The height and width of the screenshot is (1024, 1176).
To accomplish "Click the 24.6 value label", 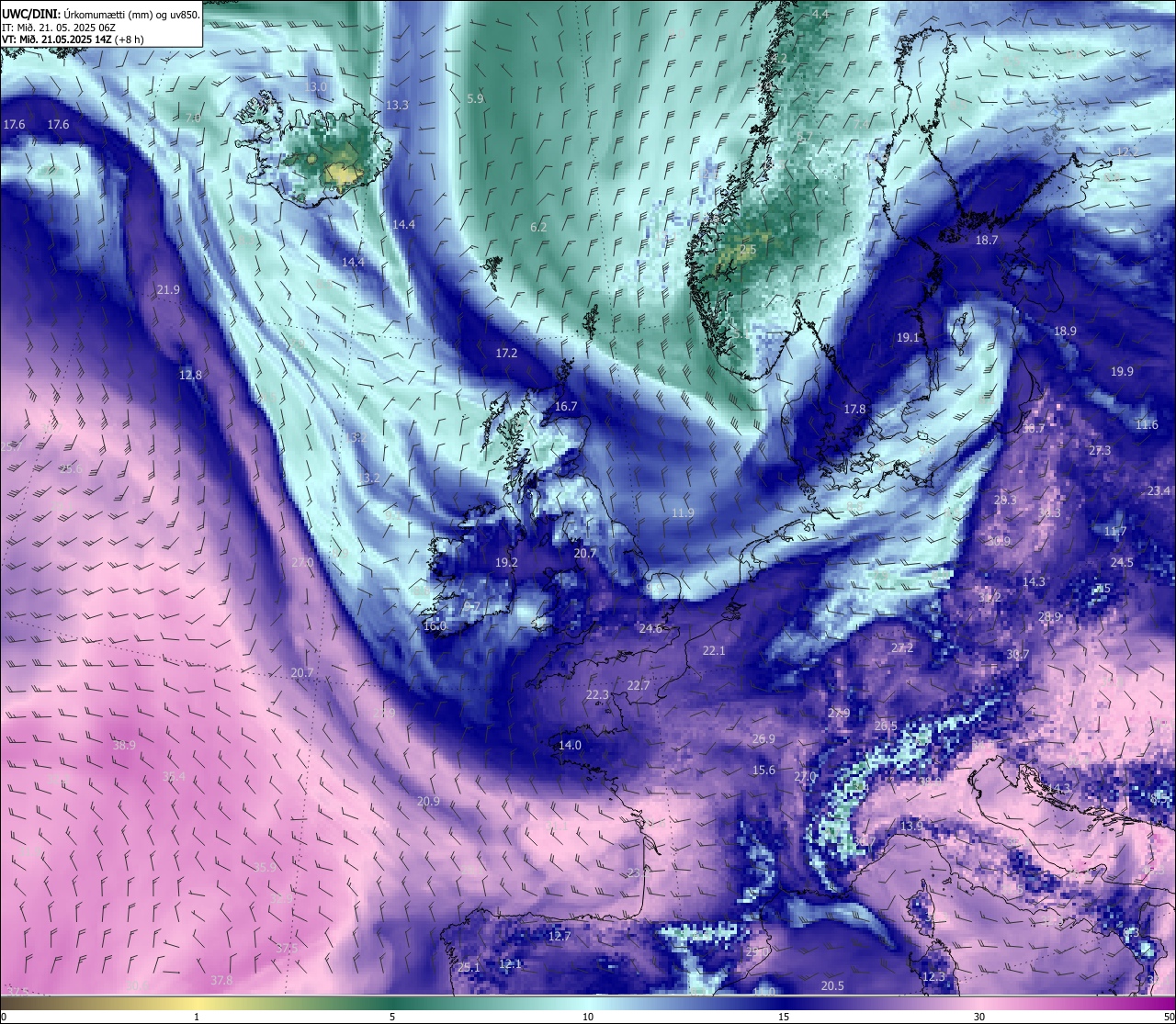I will coord(650,628).
